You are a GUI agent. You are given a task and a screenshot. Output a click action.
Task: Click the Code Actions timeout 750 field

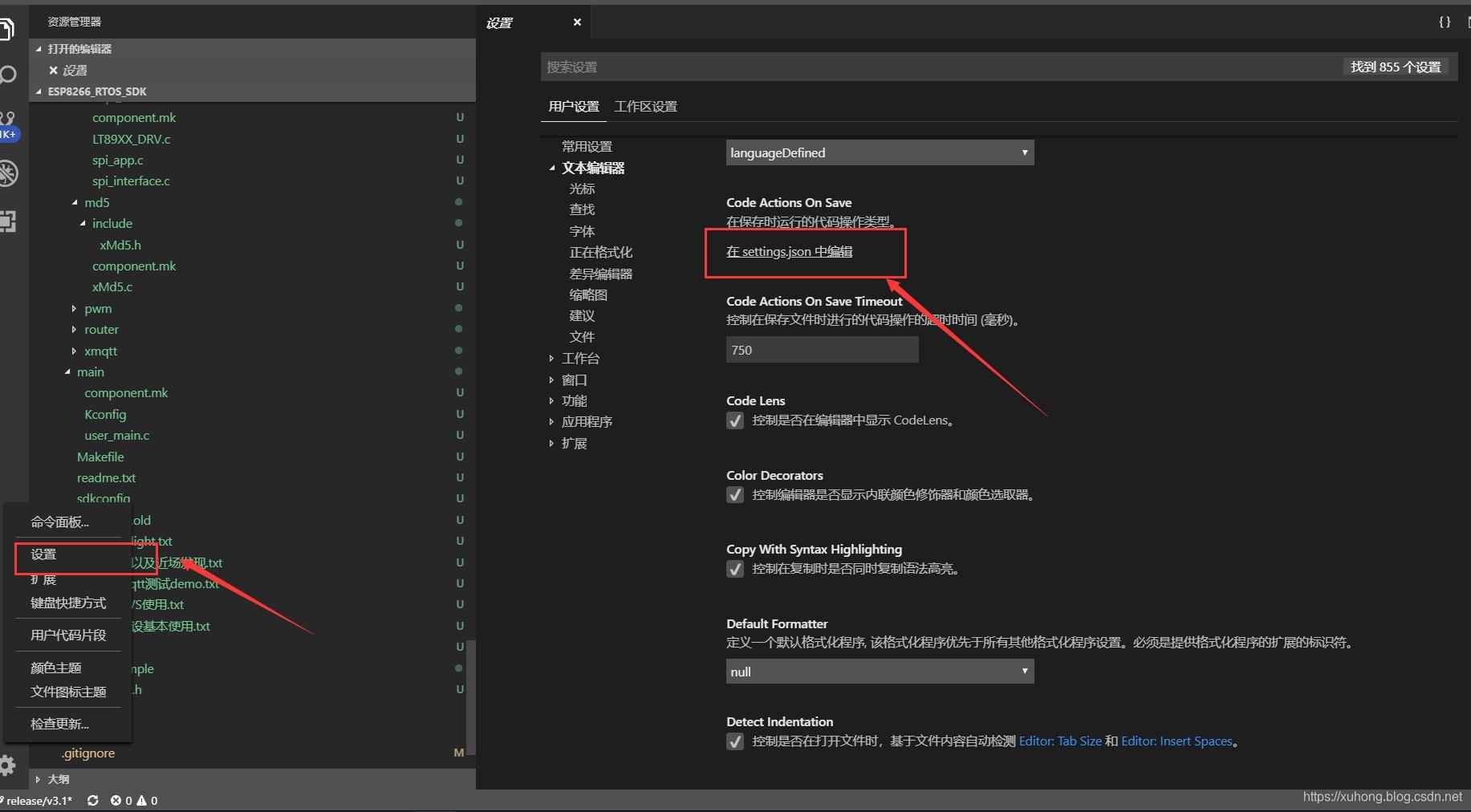[822, 350]
